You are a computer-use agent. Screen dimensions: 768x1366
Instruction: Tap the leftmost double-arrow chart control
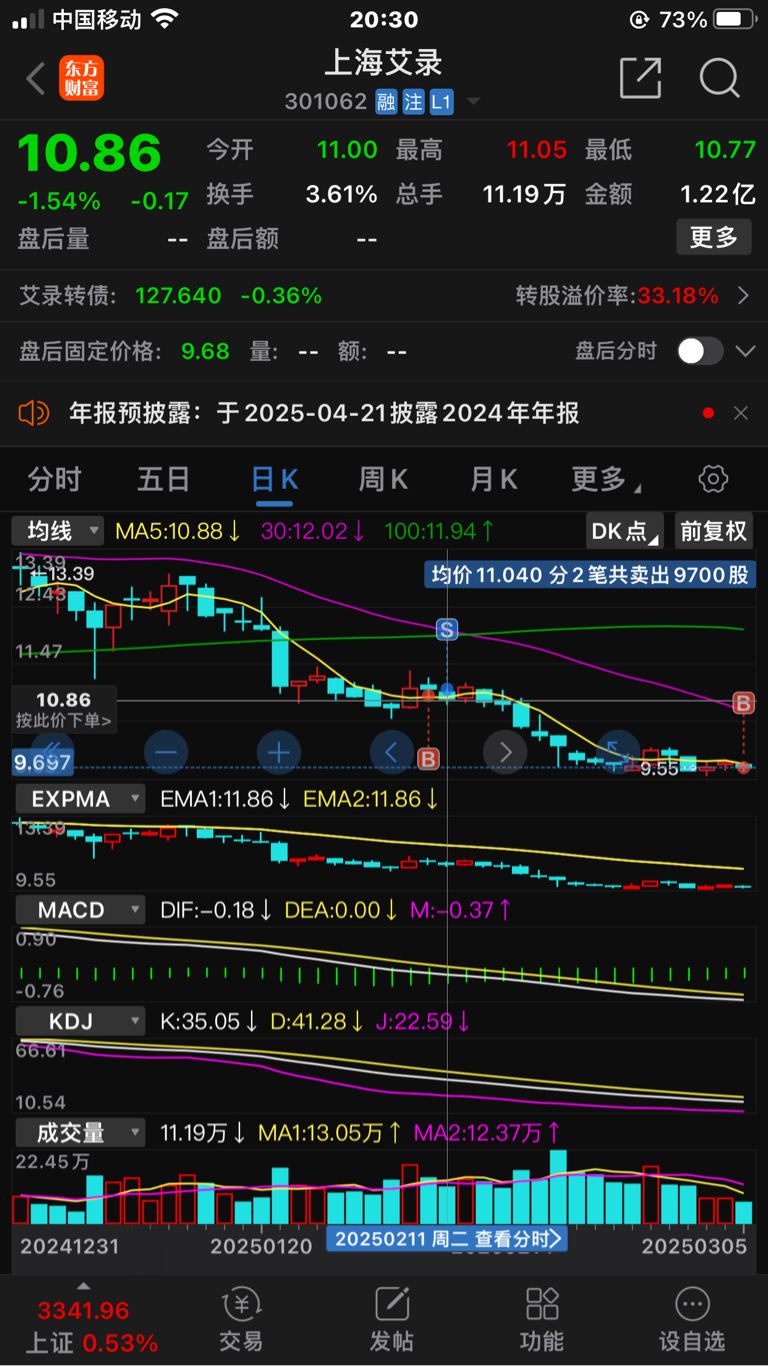click(53, 752)
